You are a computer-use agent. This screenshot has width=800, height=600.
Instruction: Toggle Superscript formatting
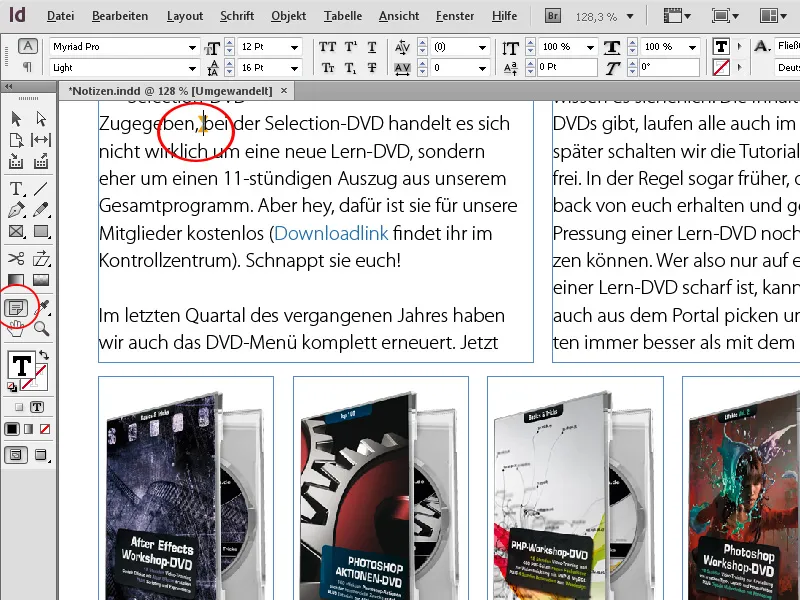[351, 47]
